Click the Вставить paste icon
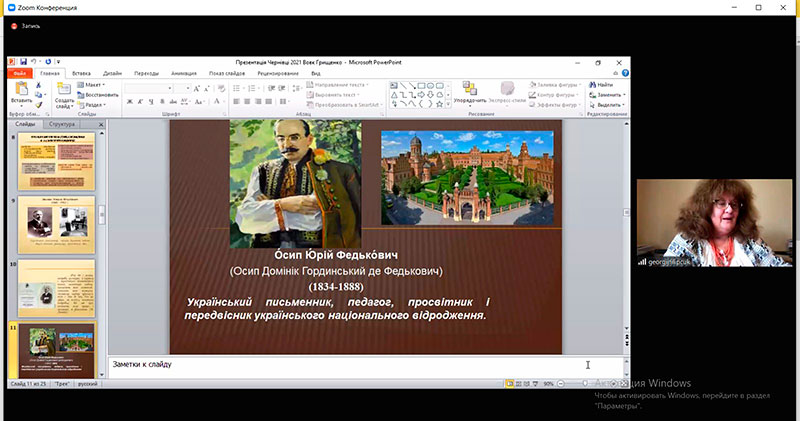 [x=21, y=89]
